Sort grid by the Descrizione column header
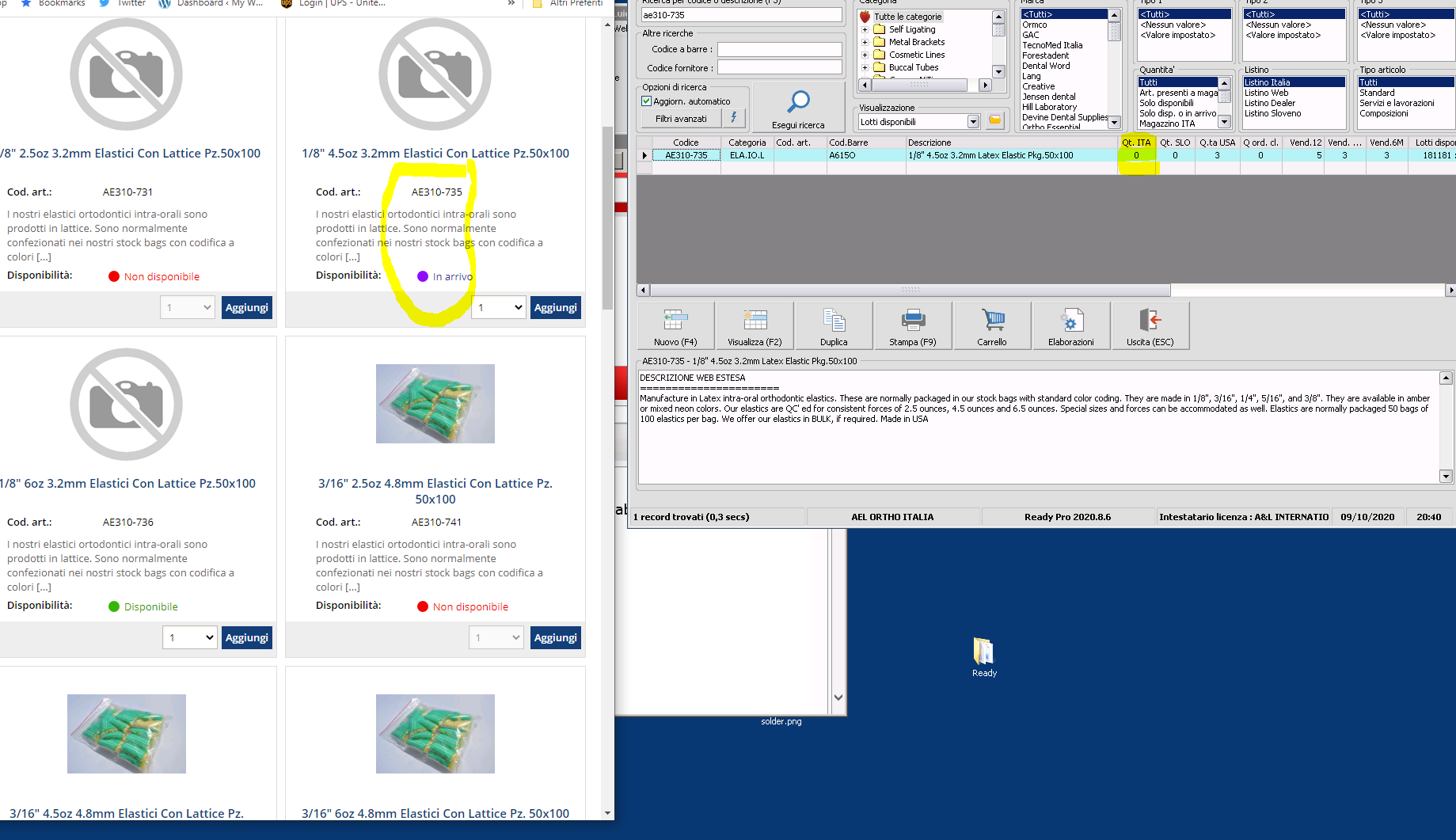Viewport: 1456px width, 840px height. [x=1012, y=143]
